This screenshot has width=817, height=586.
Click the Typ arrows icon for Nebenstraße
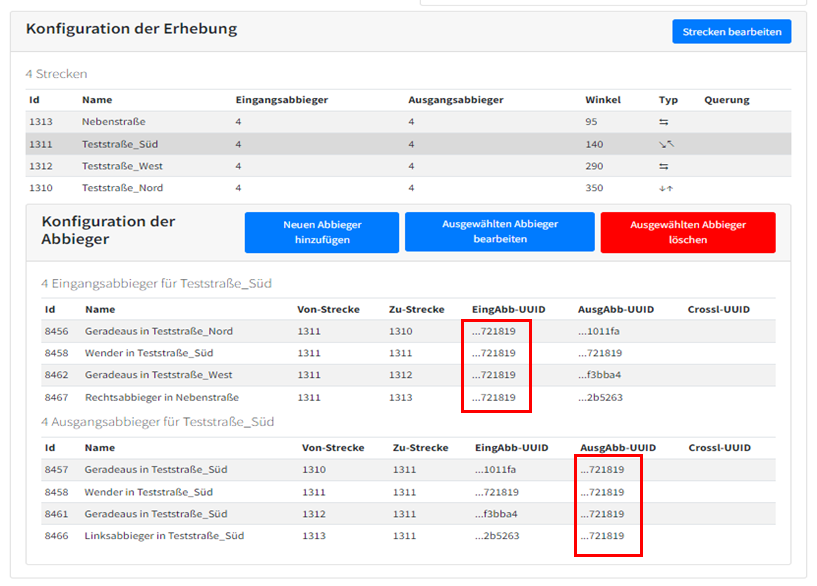tap(663, 122)
